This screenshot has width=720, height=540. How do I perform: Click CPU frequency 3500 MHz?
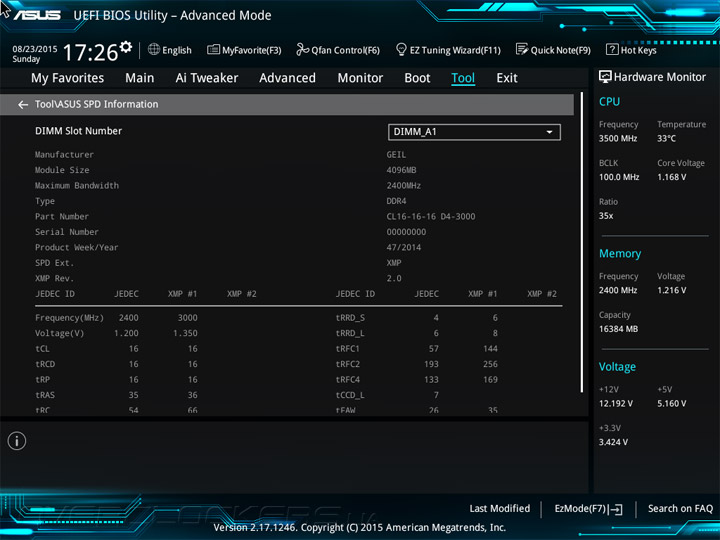tap(618, 139)
